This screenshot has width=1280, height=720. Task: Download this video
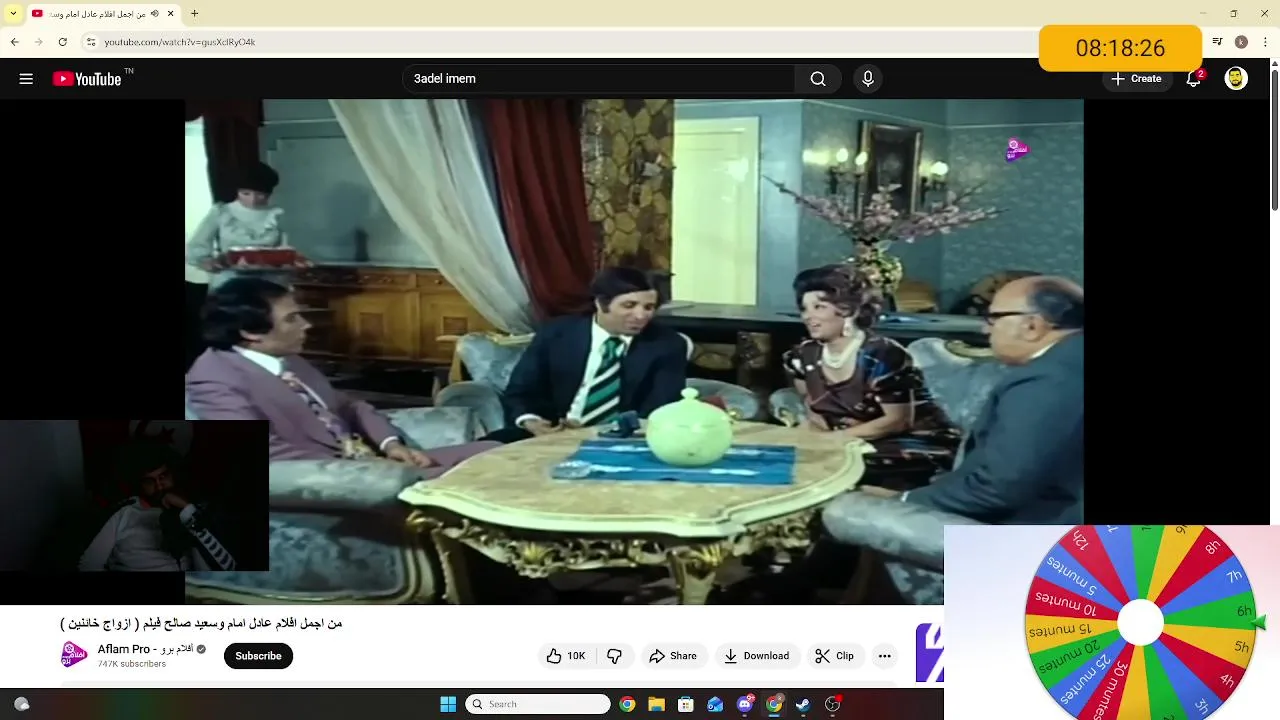757,656
